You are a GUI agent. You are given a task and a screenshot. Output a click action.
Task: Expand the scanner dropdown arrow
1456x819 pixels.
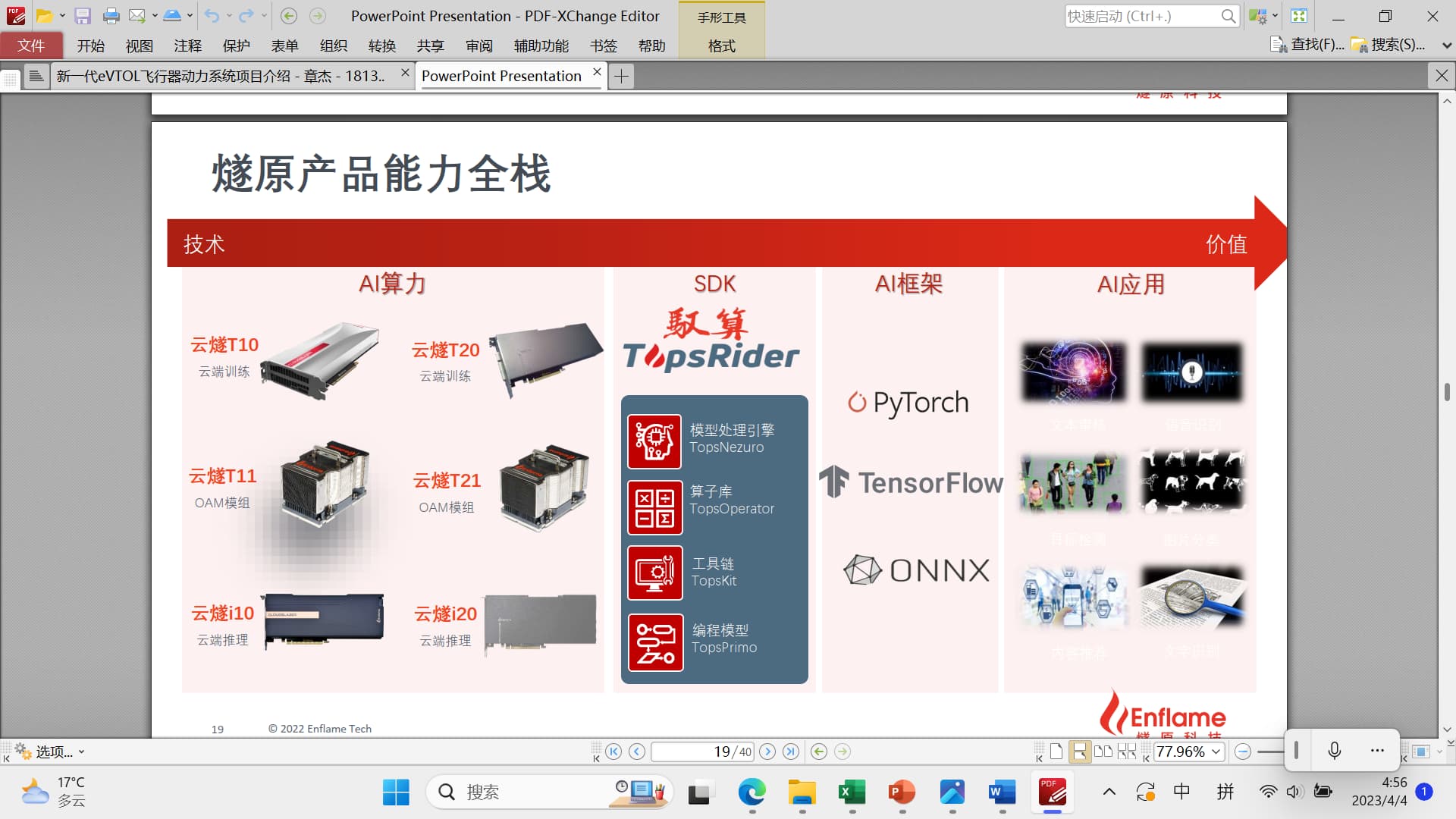pyautogui.click(x=190, y=16)
